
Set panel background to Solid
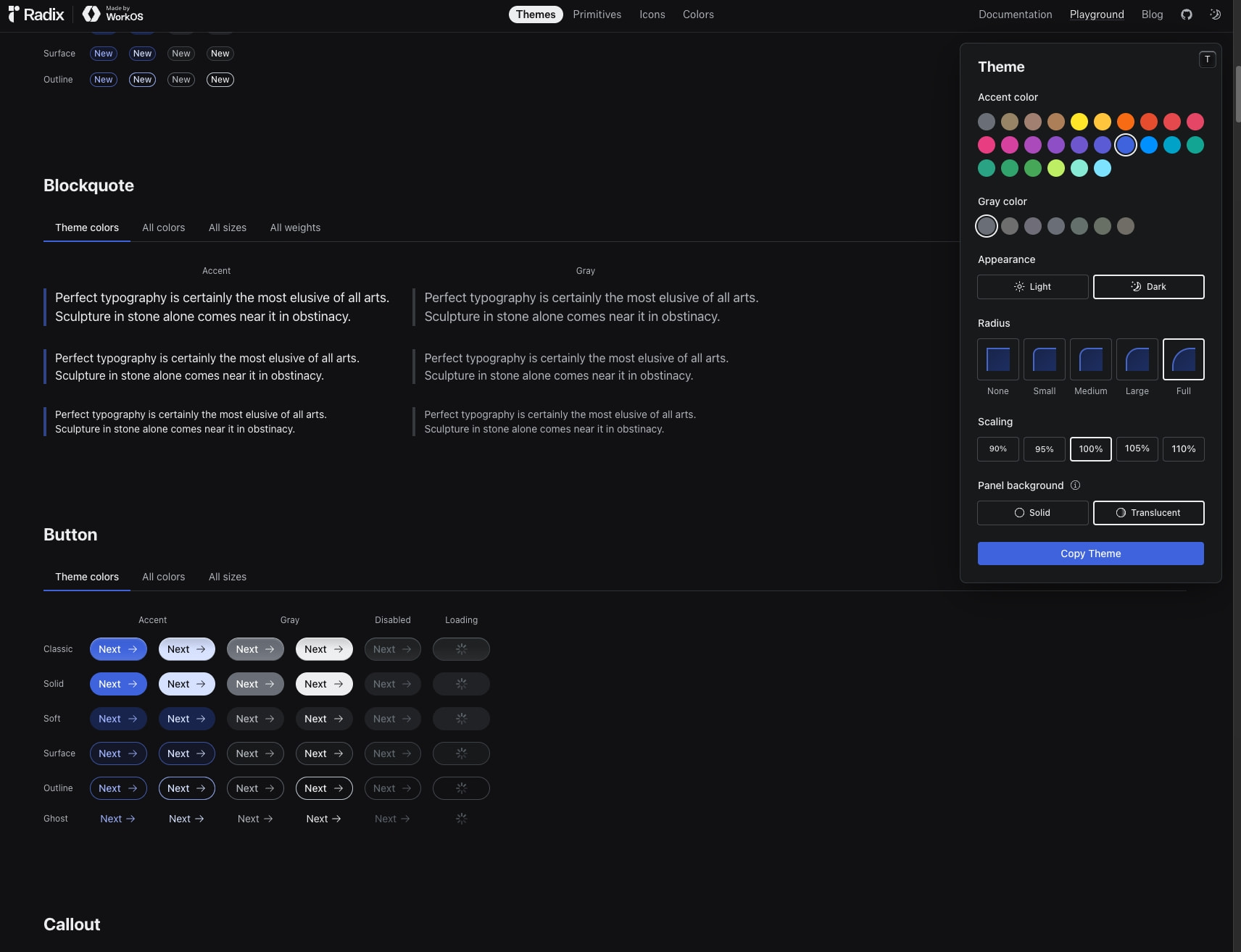pyautogui.click(x=1033, y=513)
